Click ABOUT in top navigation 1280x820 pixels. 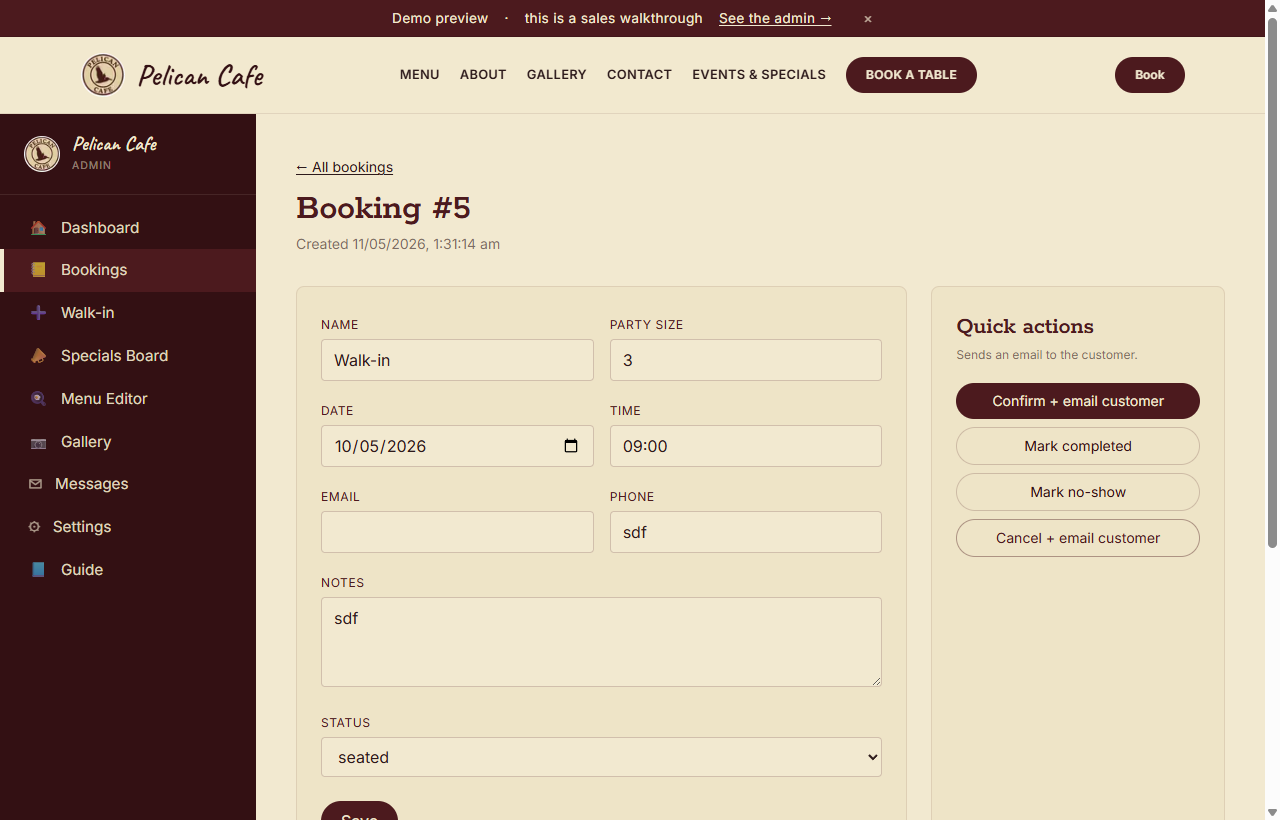point(483,75)
